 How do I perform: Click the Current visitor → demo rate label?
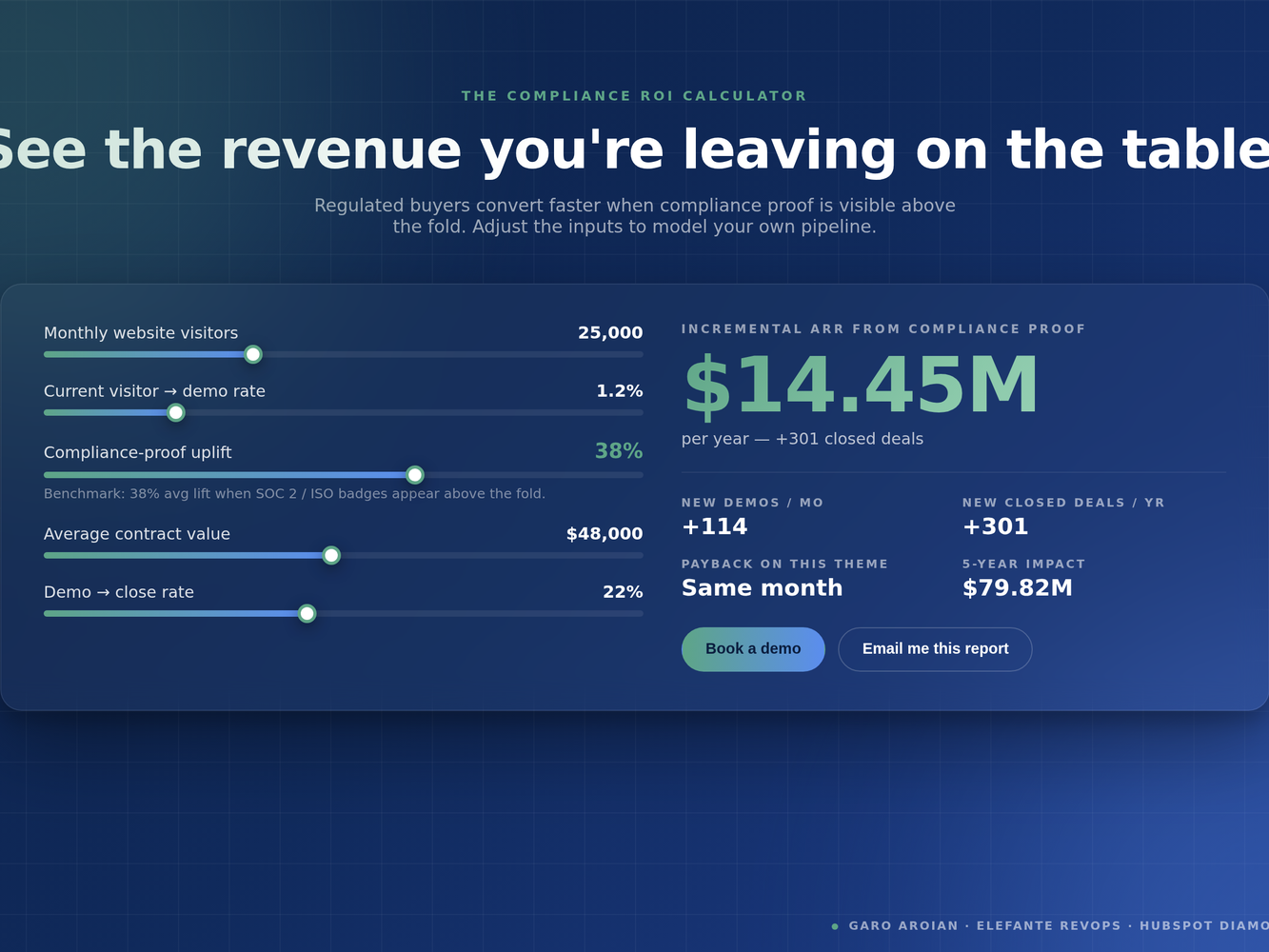point(154,391)
